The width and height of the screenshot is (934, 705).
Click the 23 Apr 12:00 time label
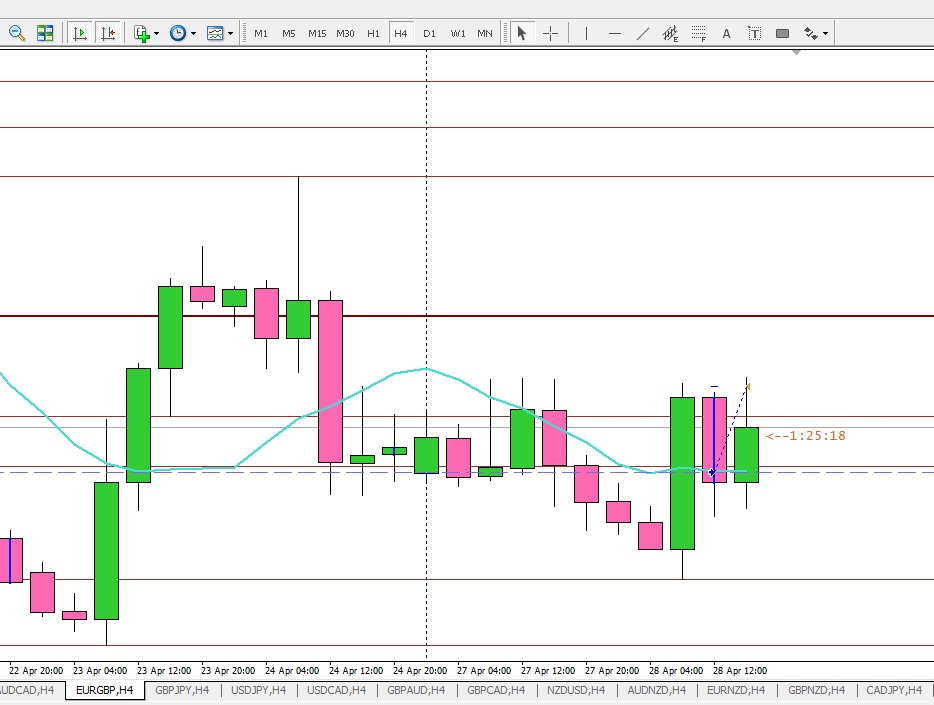[164, 670]
